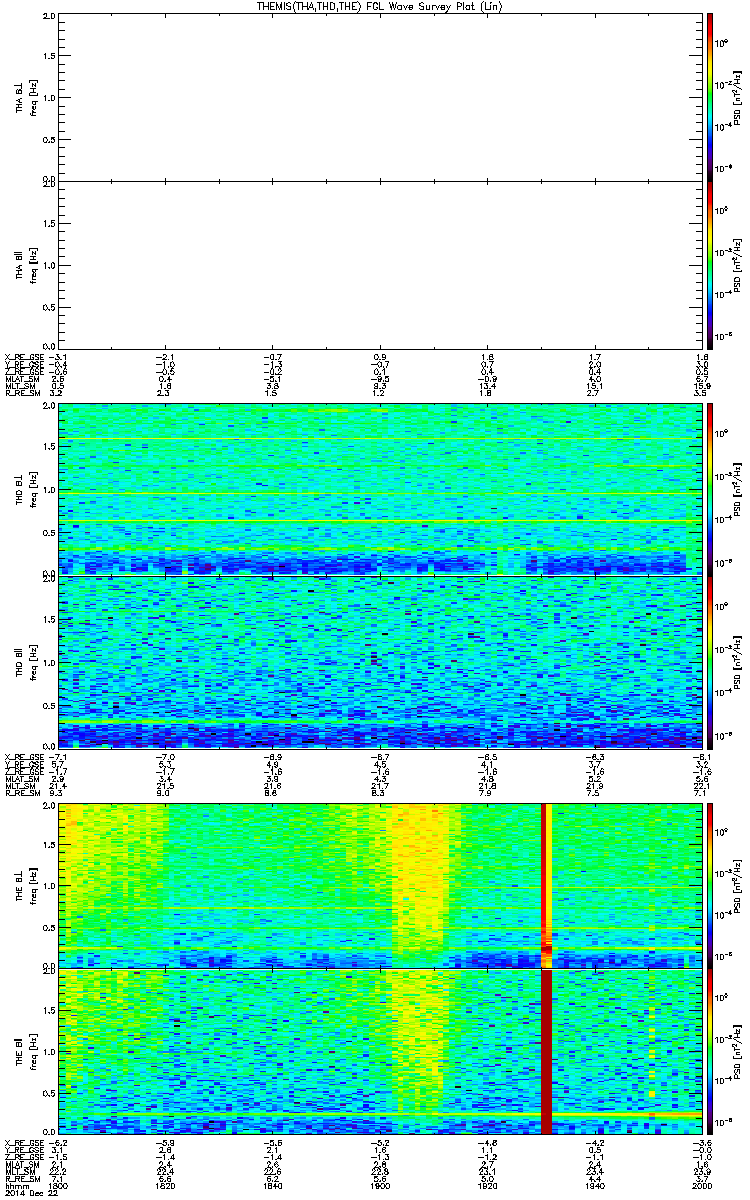The width and height of the screenshot is (750, 1200).
Task: Click the 'THE BL freq [Hz]' axis label
Action: (x=26, y=884)
